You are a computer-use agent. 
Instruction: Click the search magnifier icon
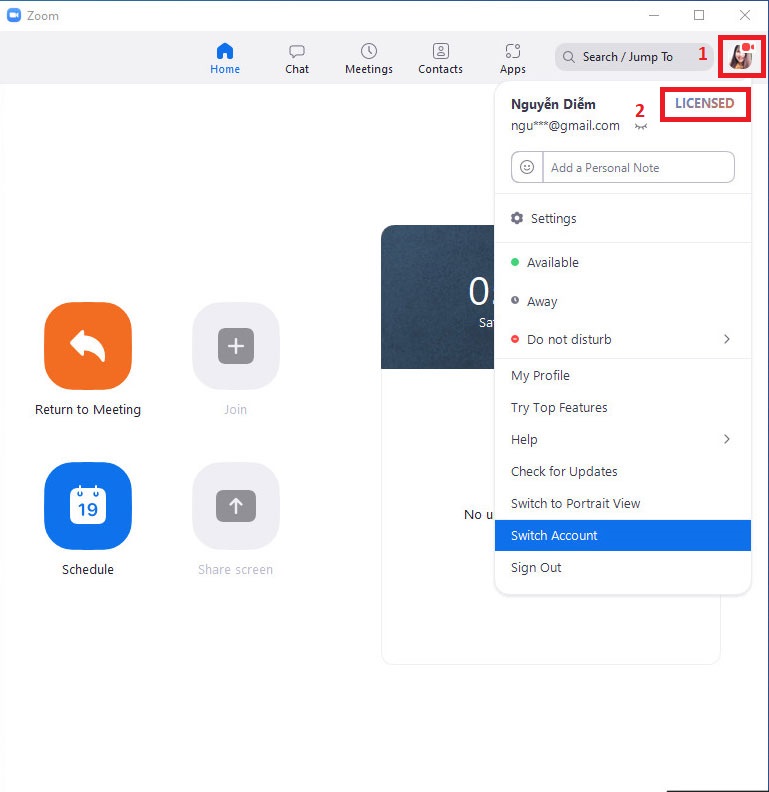(568, 57)
